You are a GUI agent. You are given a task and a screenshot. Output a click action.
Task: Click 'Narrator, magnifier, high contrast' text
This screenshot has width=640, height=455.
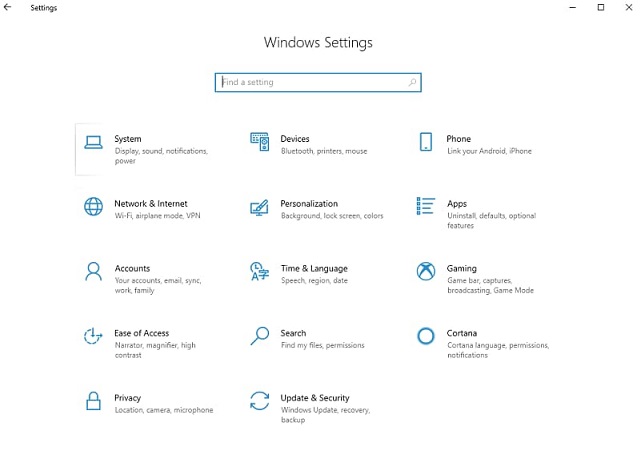point(155,350)
